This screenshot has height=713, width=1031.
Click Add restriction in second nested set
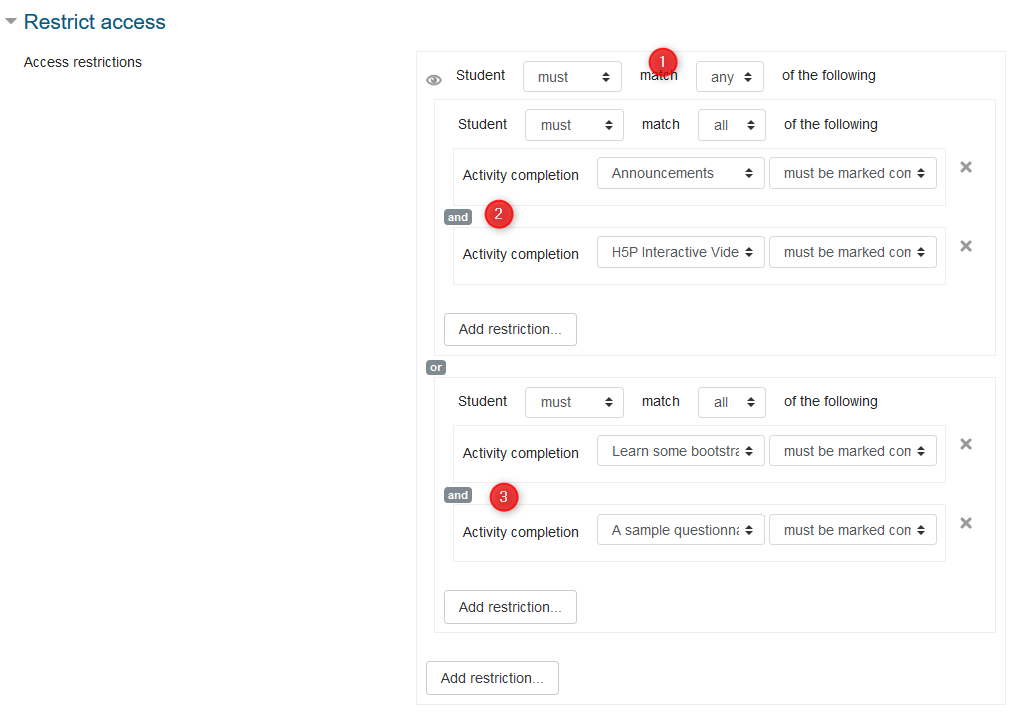(510, 607)
